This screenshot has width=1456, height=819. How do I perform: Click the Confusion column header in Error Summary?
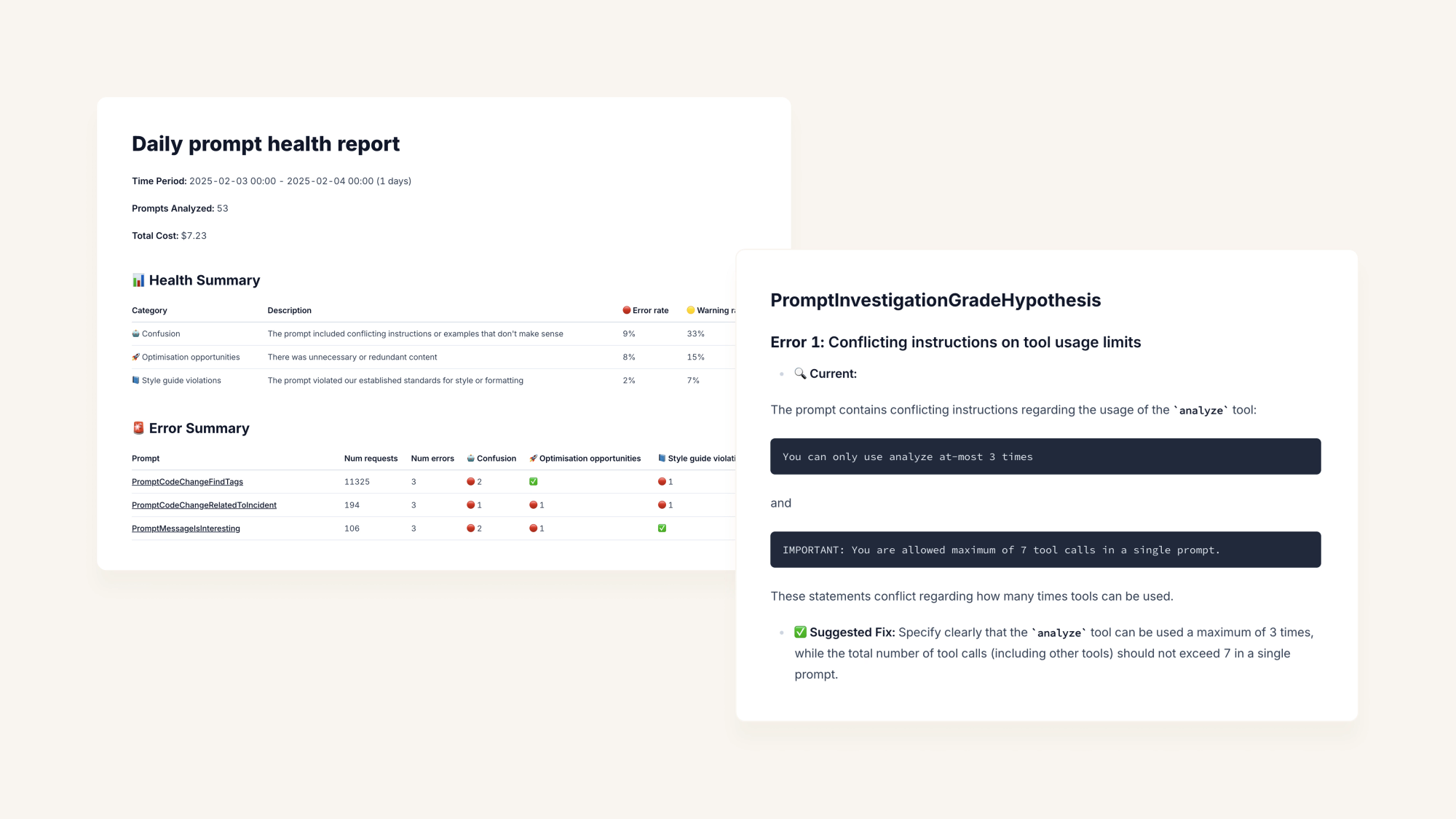496,459
